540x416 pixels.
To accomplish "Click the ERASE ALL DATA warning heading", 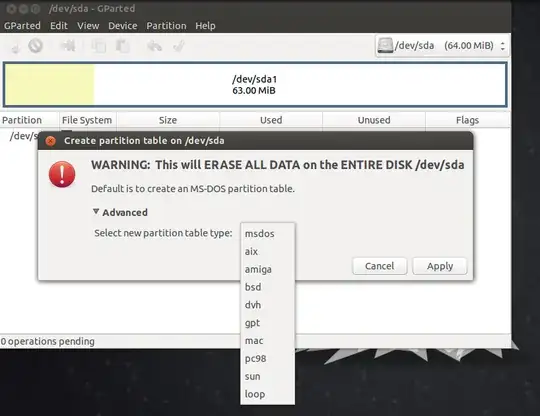I will tap(278, 165).
